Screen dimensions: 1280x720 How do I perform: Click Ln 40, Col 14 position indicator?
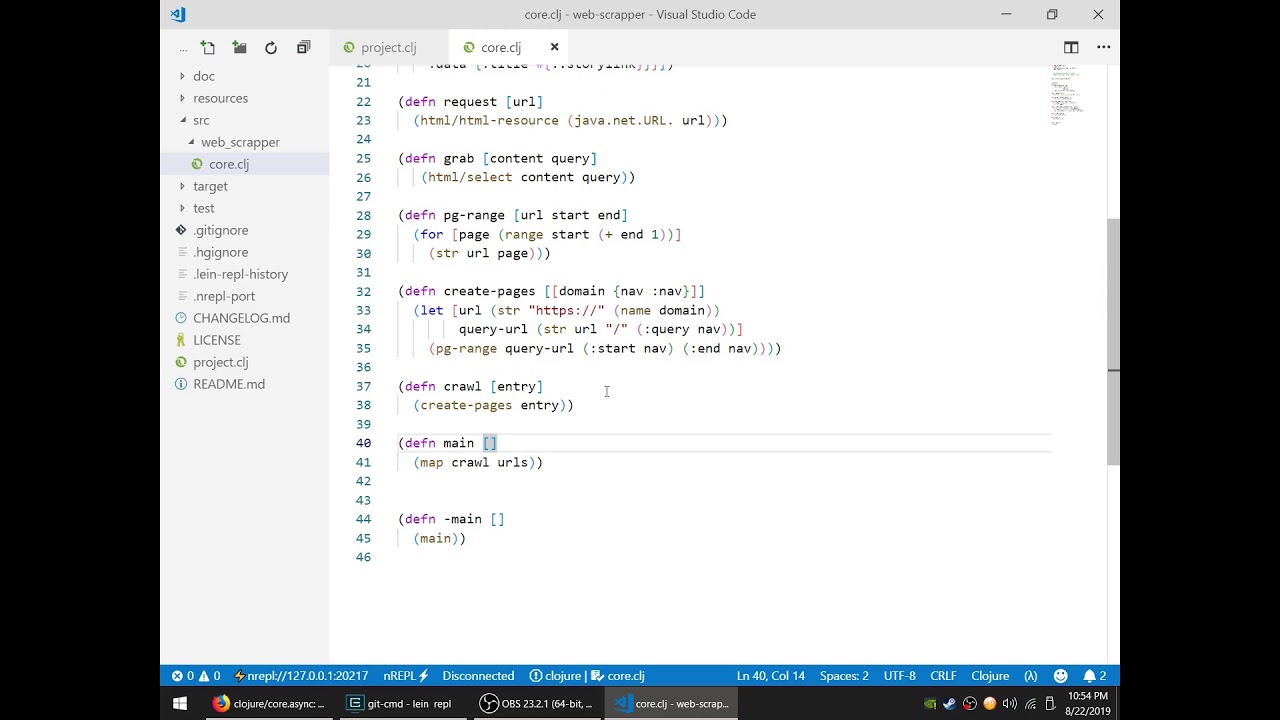click(770, 676)
